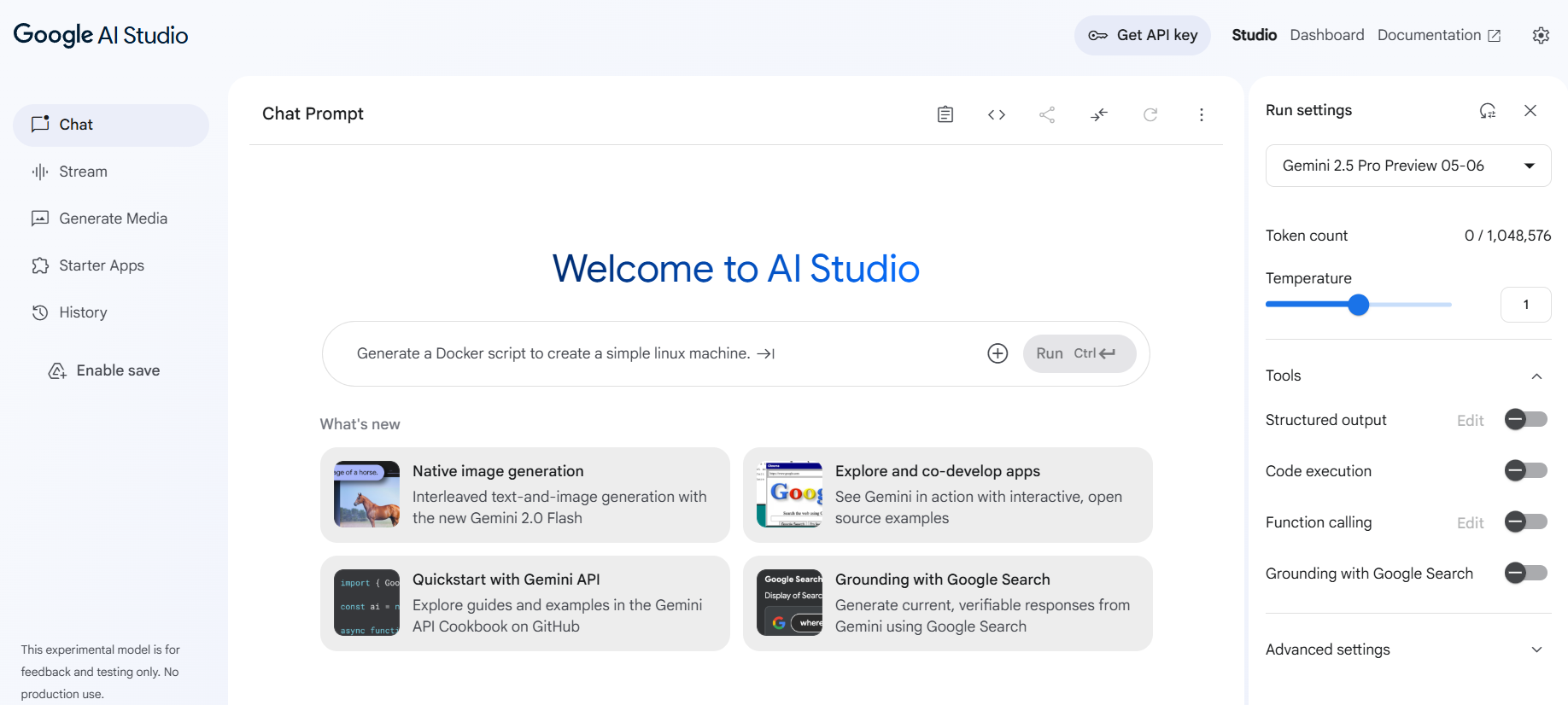Click the plus insert-media icon in prompt box

[x=997, y=353]
